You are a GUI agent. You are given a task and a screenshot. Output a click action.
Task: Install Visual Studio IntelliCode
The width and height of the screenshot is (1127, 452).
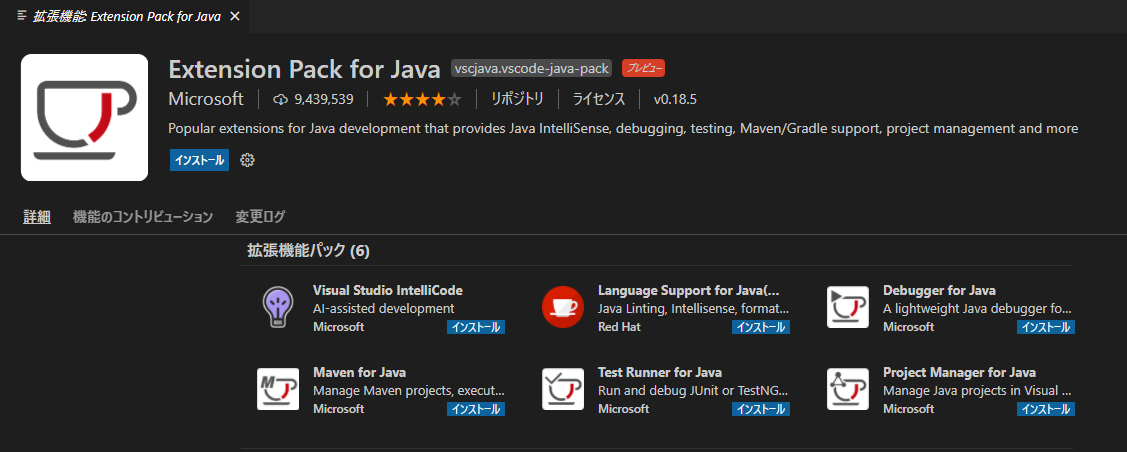point(476,327)
